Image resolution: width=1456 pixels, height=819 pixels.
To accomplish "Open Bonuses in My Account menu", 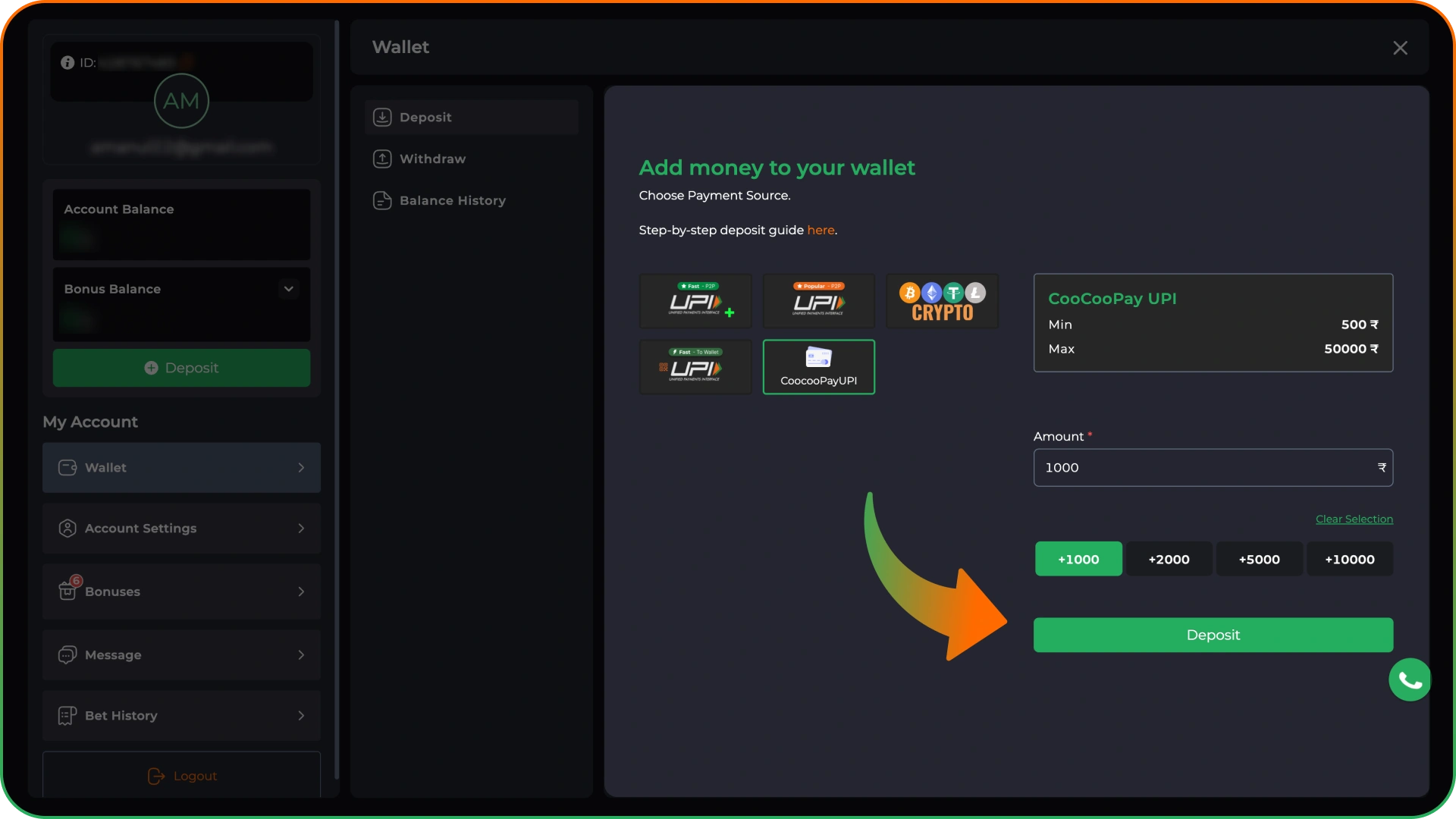I will pyautogui.click(x=181, y=591).
